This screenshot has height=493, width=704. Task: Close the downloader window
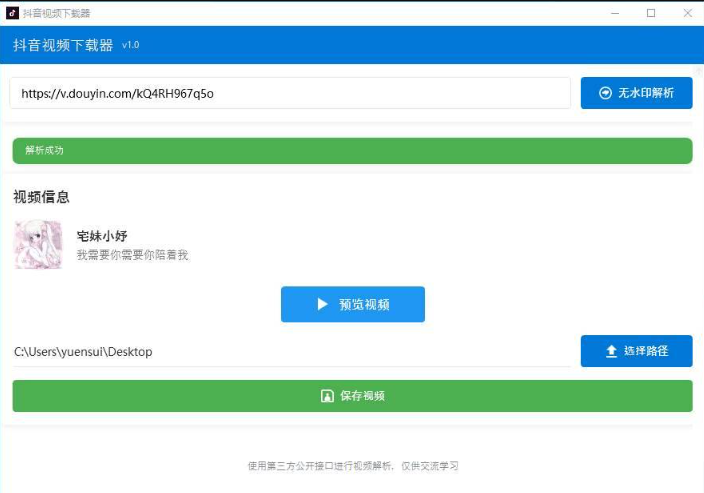[x=687, y=13]
